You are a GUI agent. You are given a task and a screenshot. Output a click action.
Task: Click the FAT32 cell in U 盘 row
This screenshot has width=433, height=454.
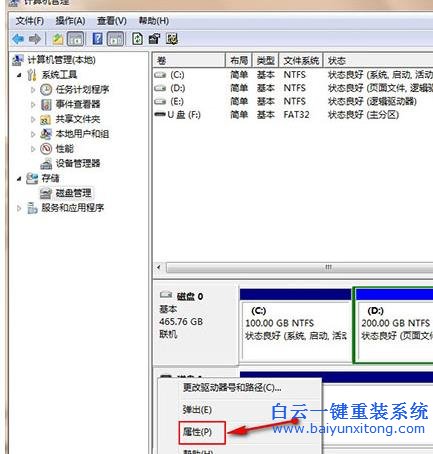(296, 115)
